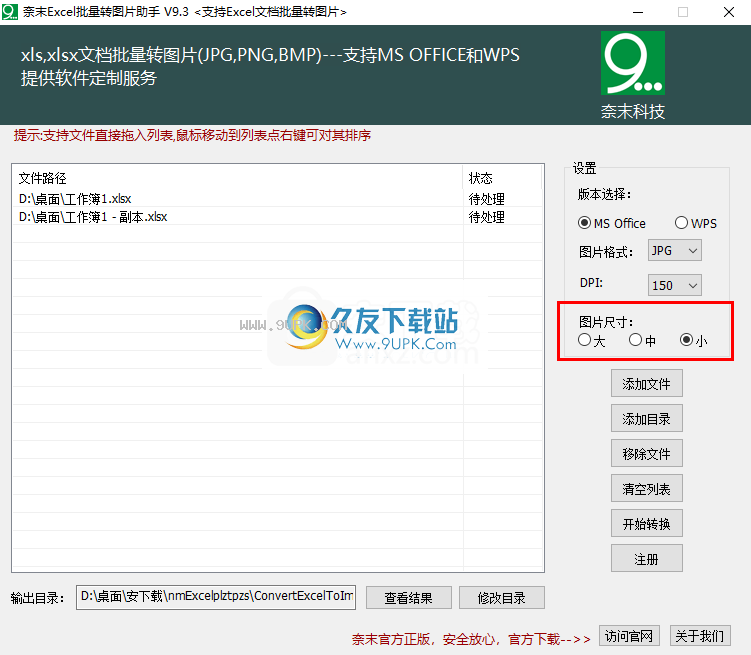Select the WPS version option
This screenshot has height=655, width=751.
coord(696,223)
